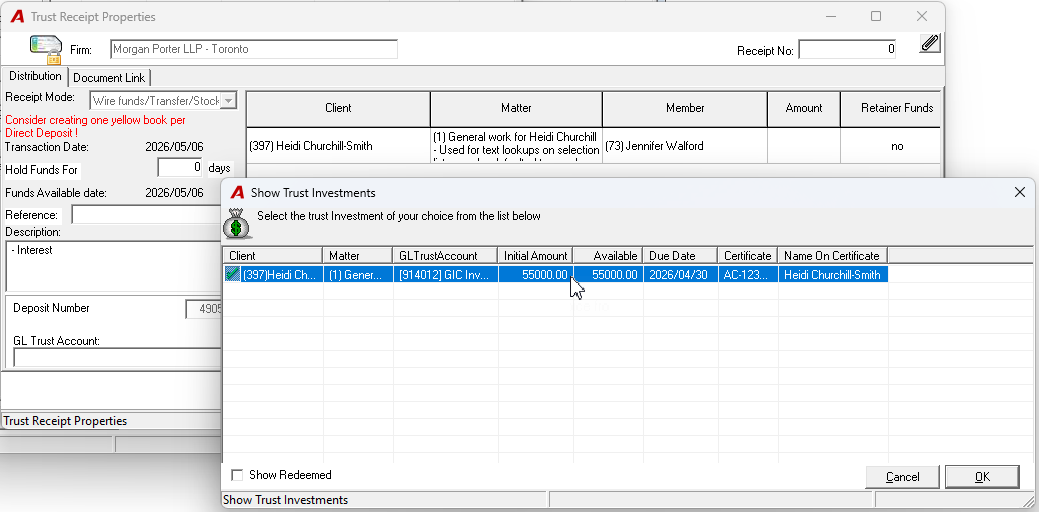1039x512 pixels.
Task: Click Cancel in Show Trust Investments
Action: coord(902,477)
